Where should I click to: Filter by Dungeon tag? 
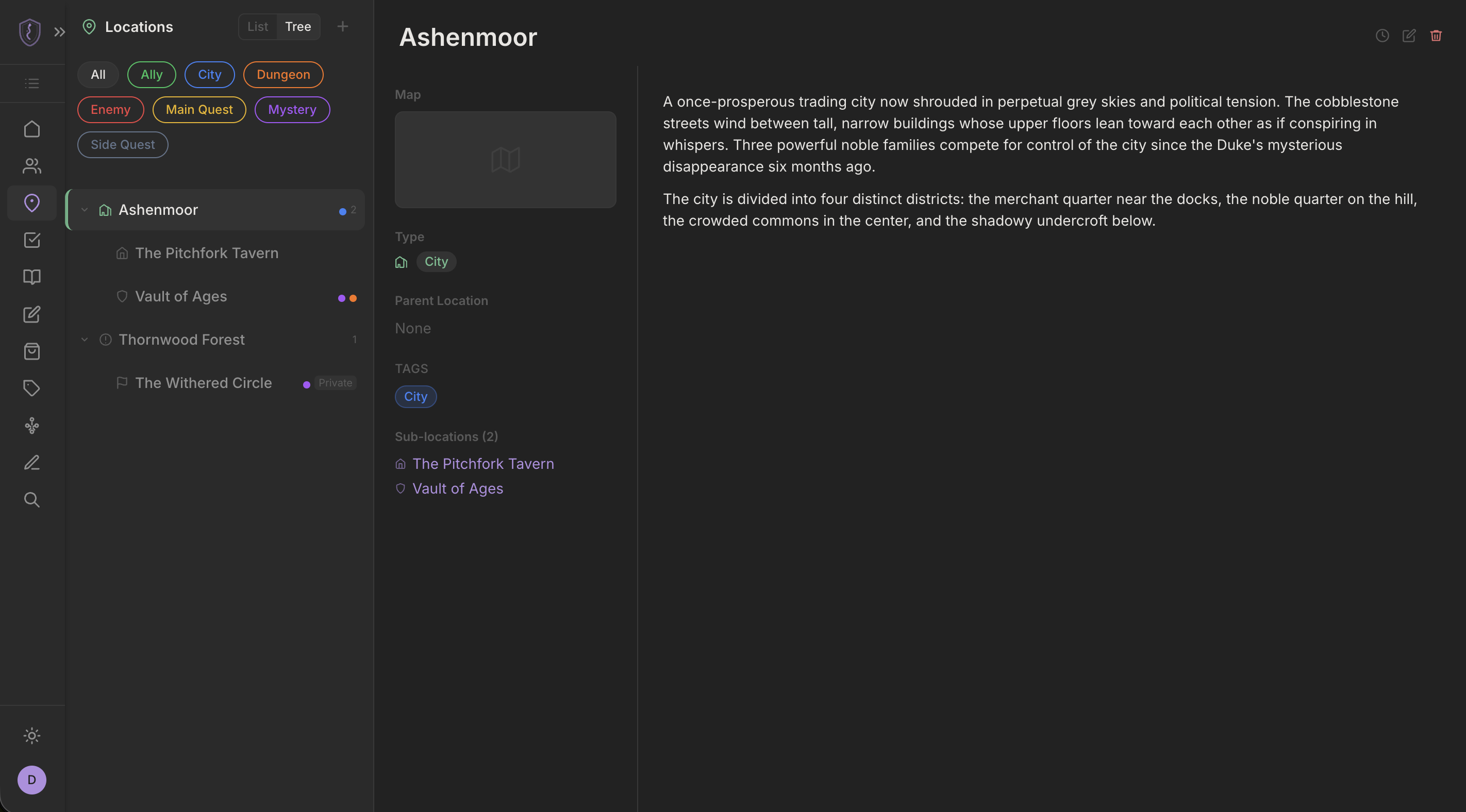284,75
